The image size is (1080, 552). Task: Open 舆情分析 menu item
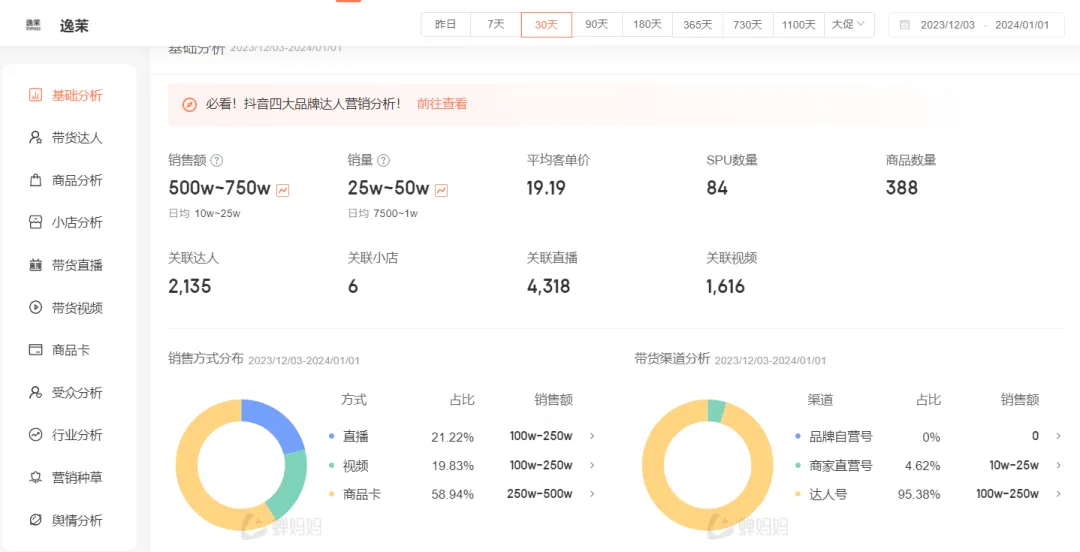[77, 520]
